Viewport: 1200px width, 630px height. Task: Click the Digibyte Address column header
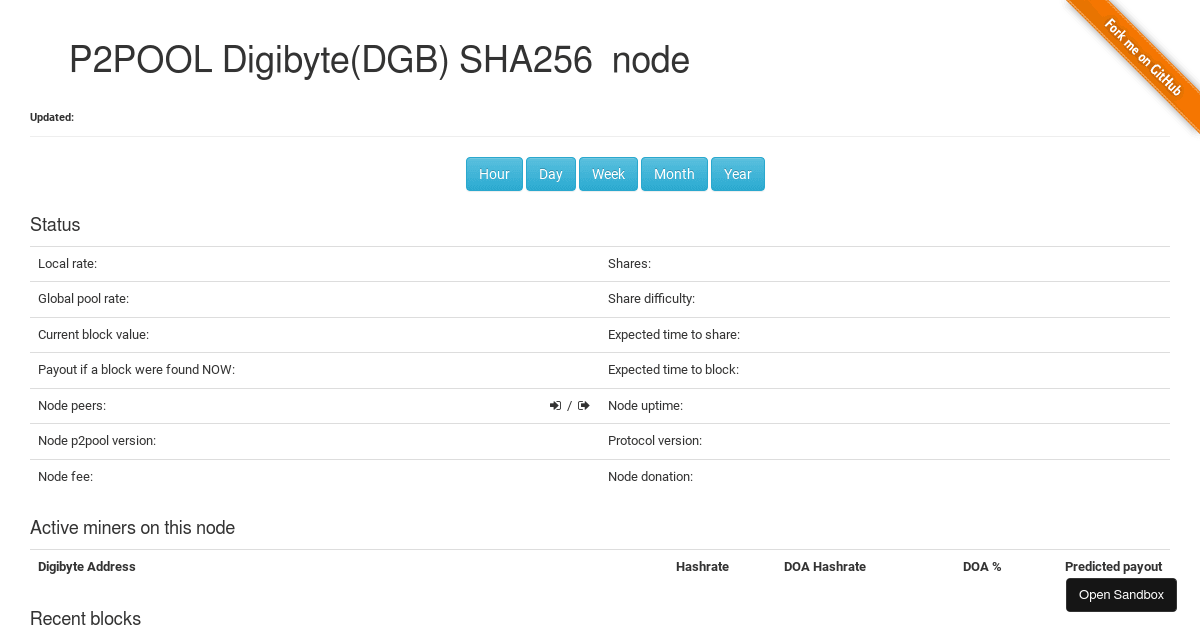(86, 566)
